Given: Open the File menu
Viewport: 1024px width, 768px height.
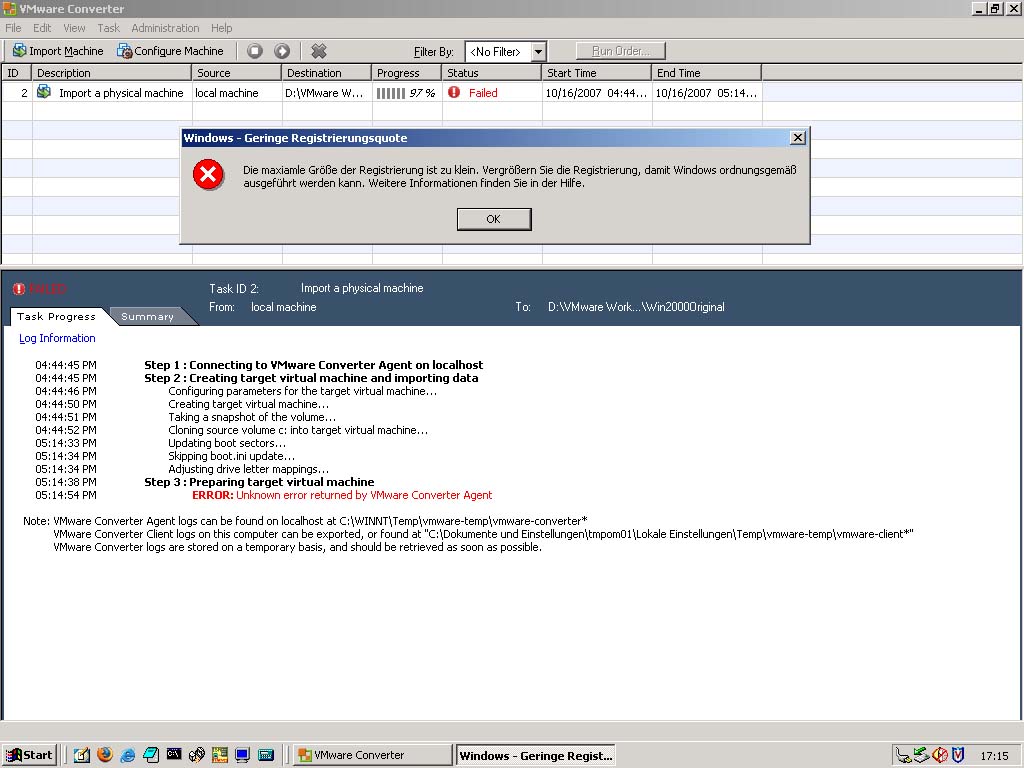Looking at the screenshot, I should tap(13, 28).
